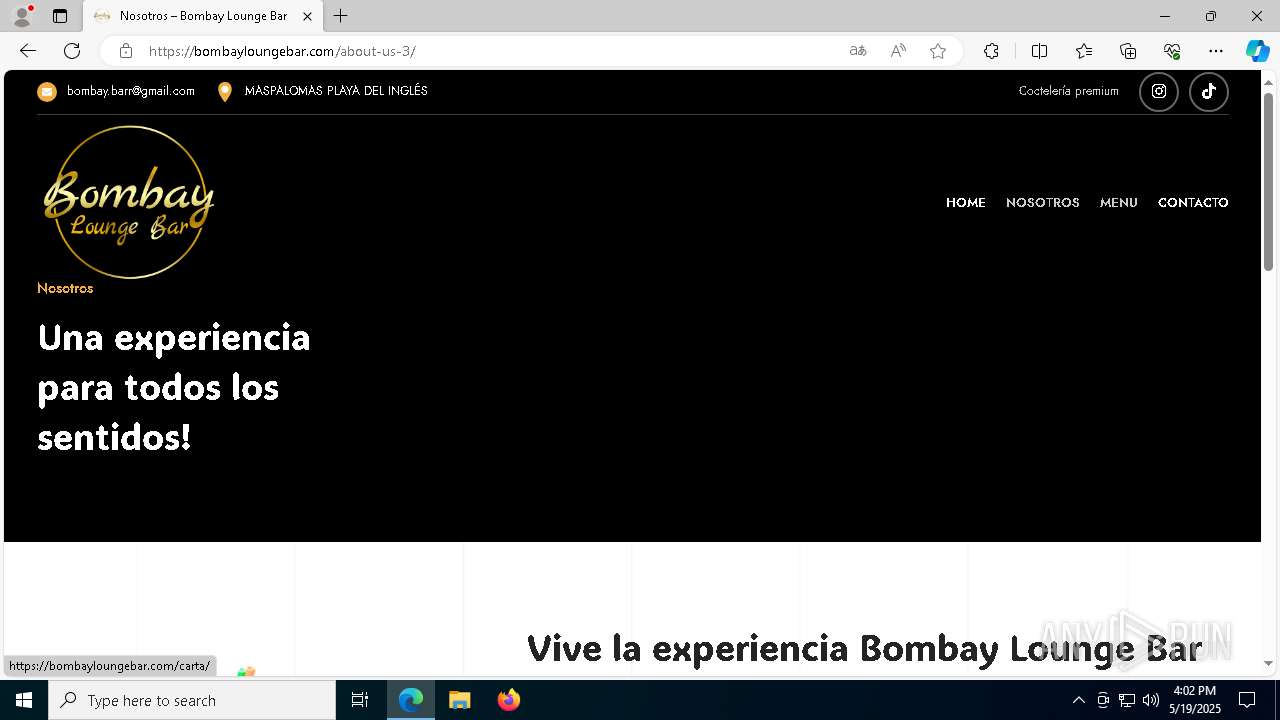Click MASPALOMAS PLAYA DEL INGLÉS address text

[x=336, y=91]
